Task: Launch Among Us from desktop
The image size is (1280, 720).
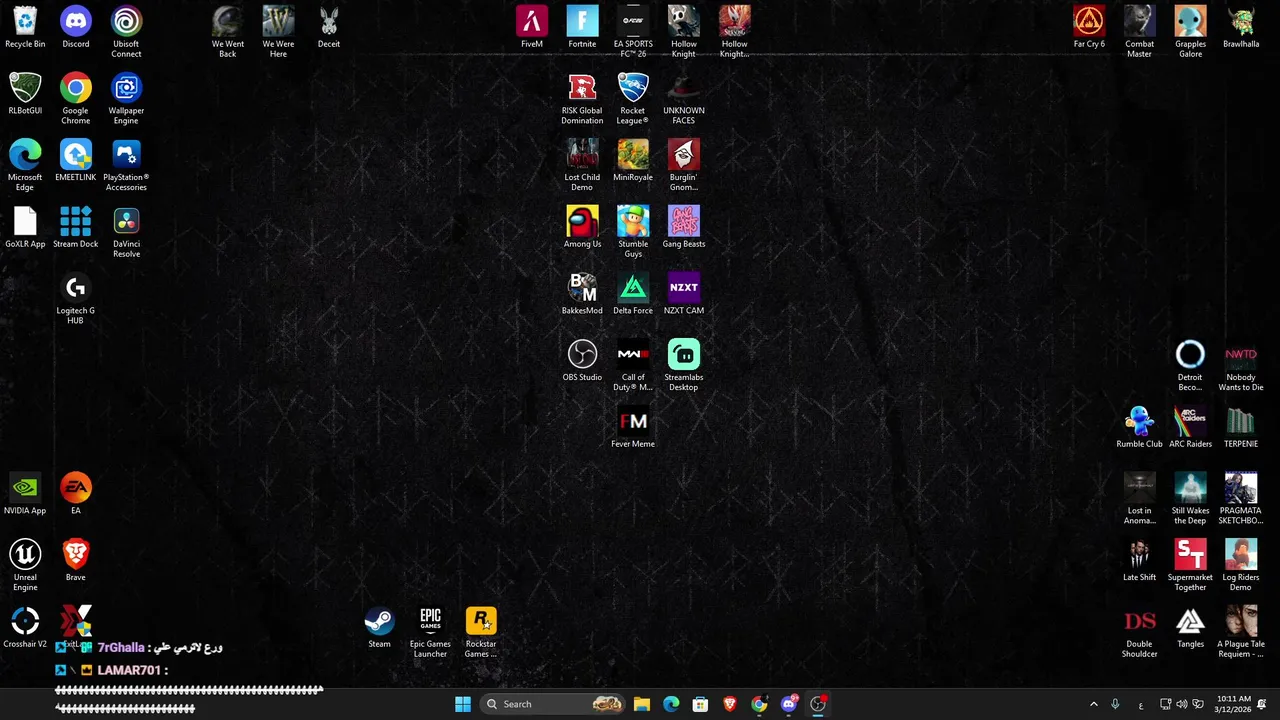Action: (x=582, y=227)
